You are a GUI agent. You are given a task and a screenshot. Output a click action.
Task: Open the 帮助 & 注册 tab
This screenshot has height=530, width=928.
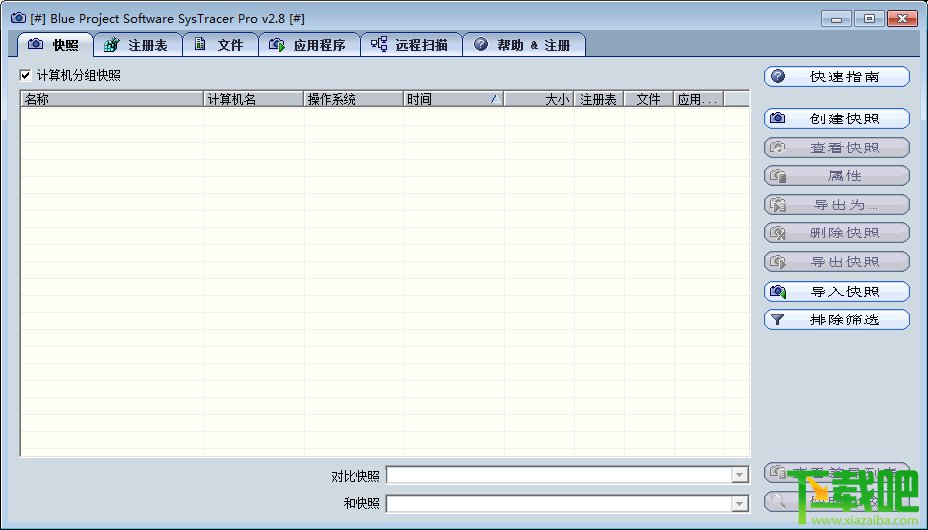pos(524,45)
